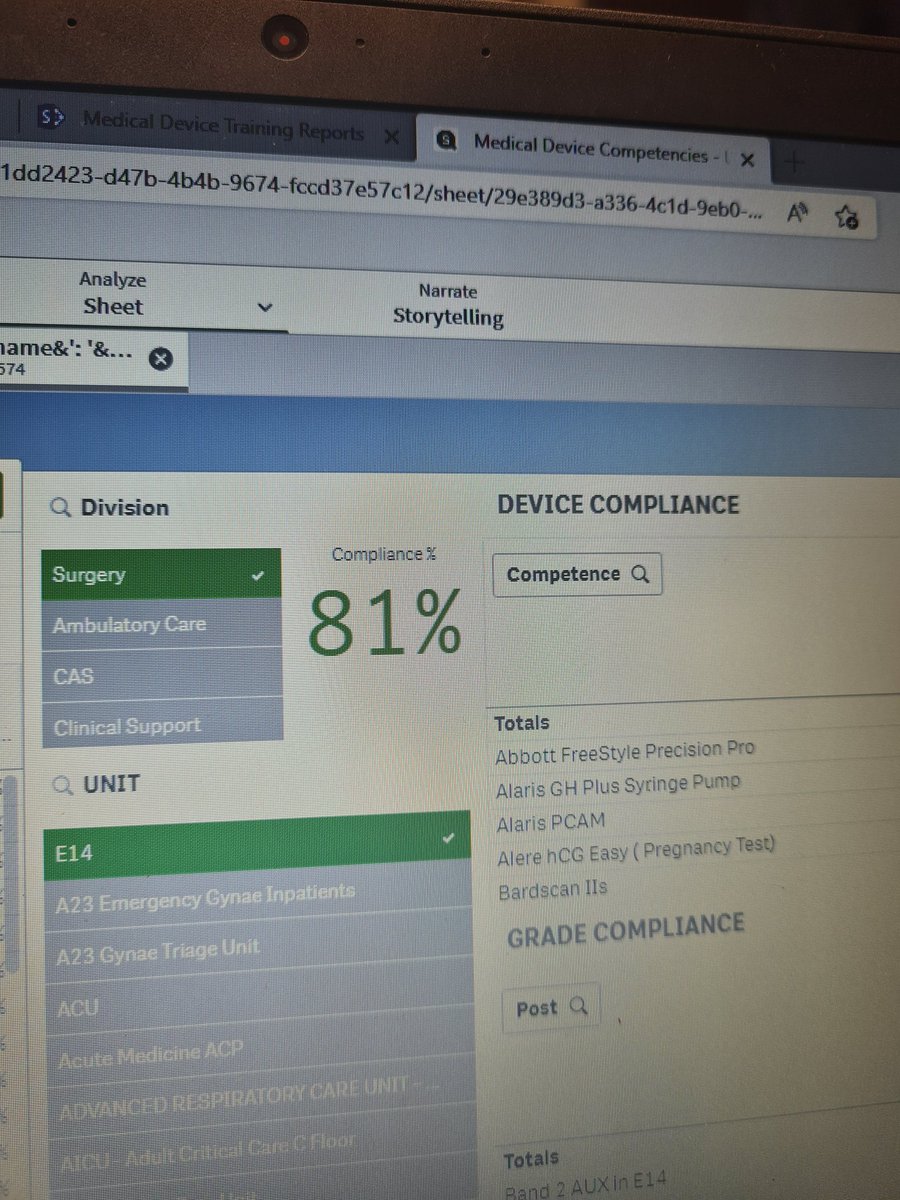Click the Division filter title
900x1200 pixels.
click(125, 508)
